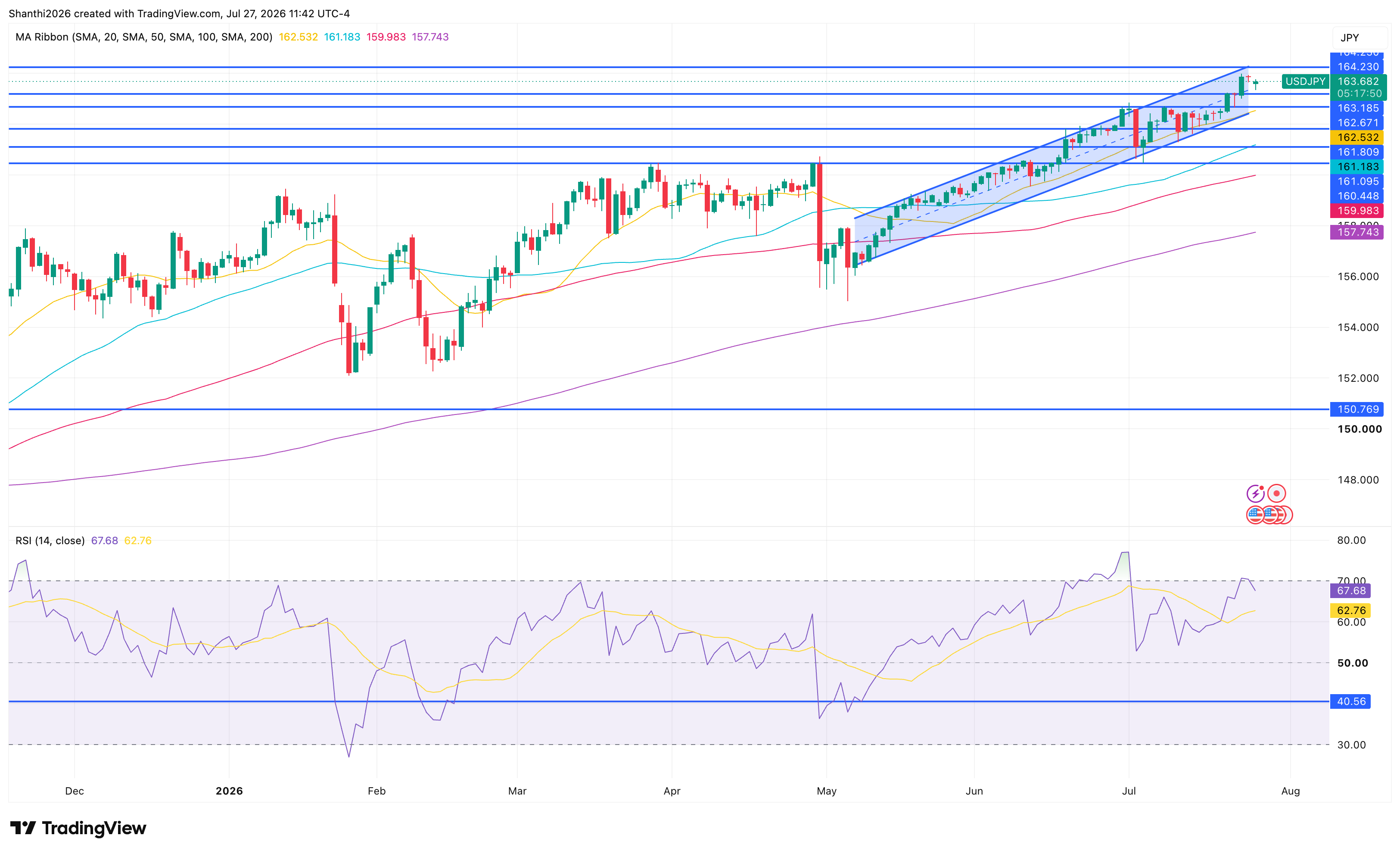Image resolution: width=1400 pixels, height=854 pixels.
Task: Click the Feb label on time axis
Action: [x=376, y=791]
